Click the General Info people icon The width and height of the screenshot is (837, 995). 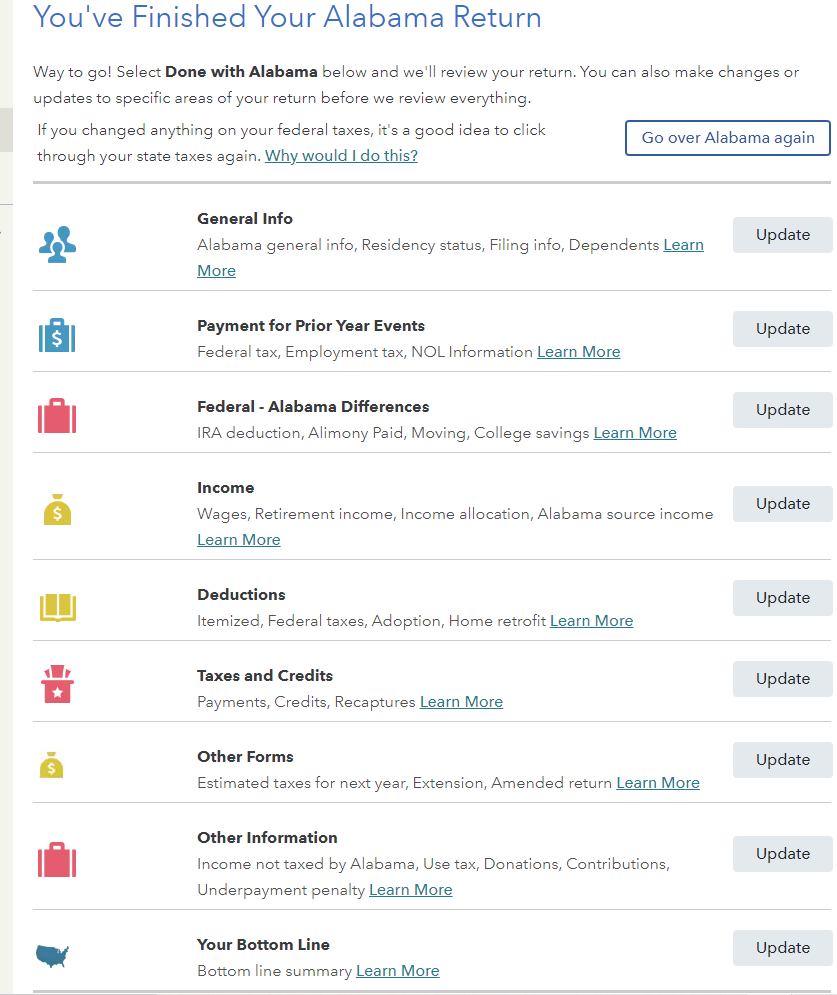pos(57,244)
